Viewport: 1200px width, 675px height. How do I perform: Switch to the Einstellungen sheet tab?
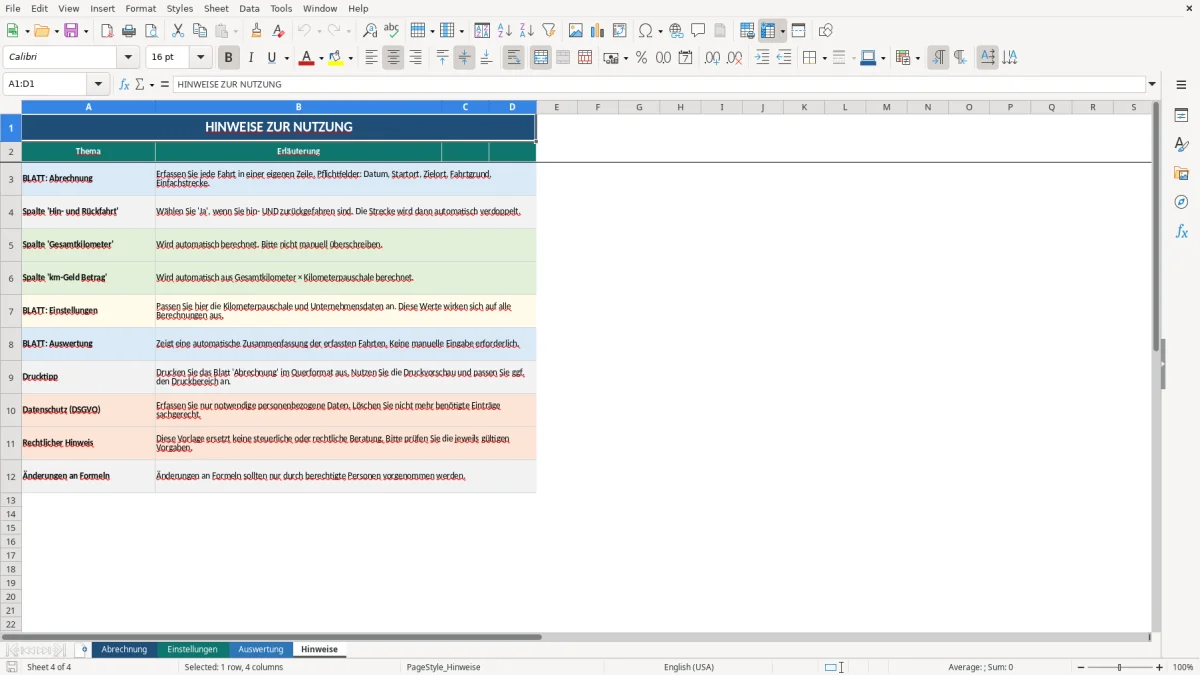pos(192,649)
